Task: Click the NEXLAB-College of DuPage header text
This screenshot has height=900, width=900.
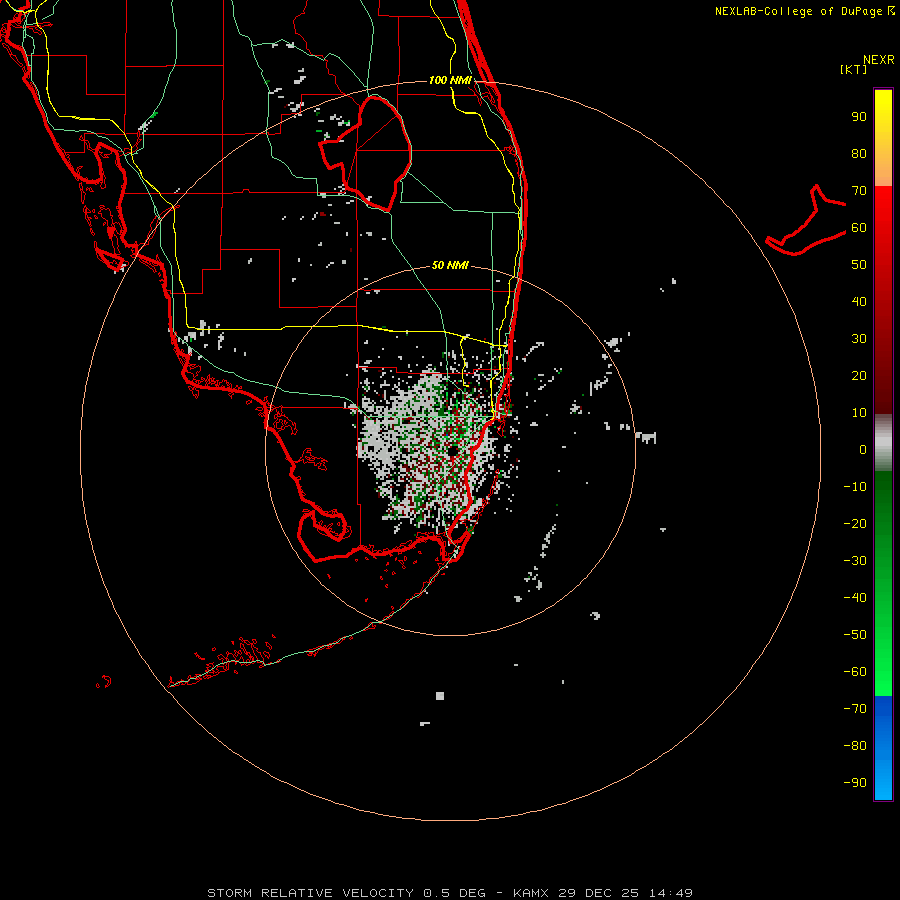Action: [x=804, y=11]
